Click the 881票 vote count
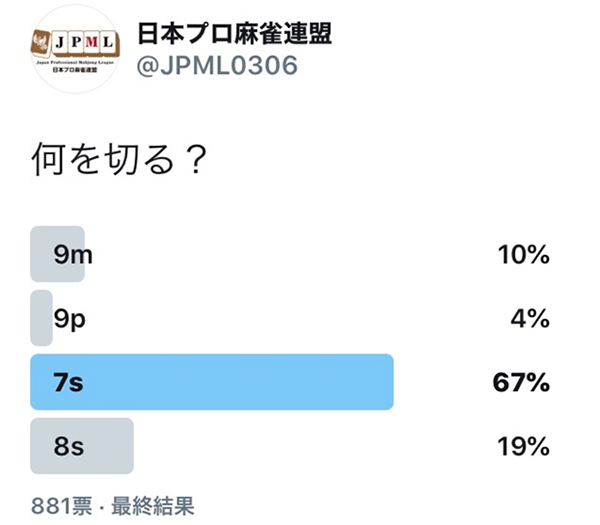This screenshot has width=600, height=525. [61, 506]
